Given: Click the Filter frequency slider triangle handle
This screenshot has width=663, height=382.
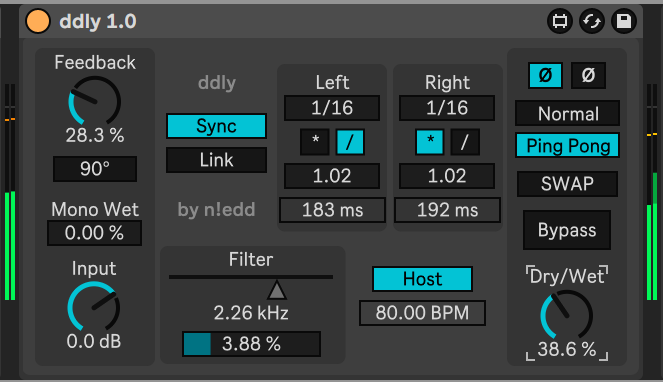Looking at the screenshot, I should coord(277,290).
